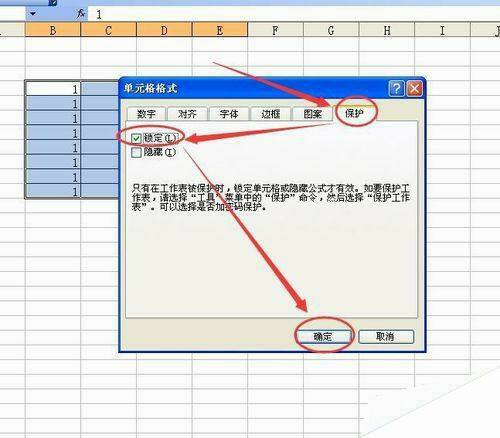
Task: Select column E header
Action: (x=220, y=30)
